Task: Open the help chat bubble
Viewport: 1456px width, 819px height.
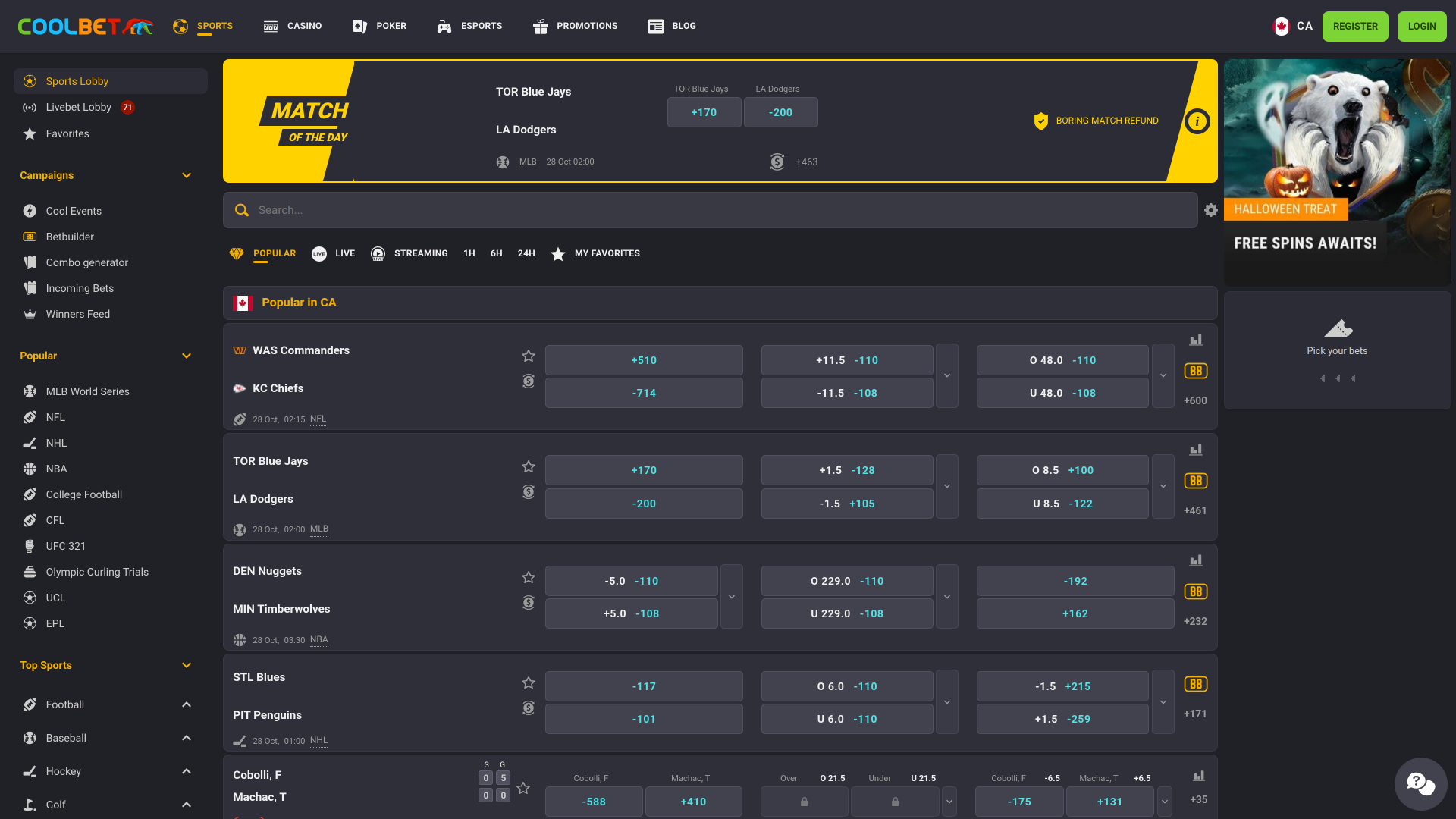Action: click(x=1420, y=784)
